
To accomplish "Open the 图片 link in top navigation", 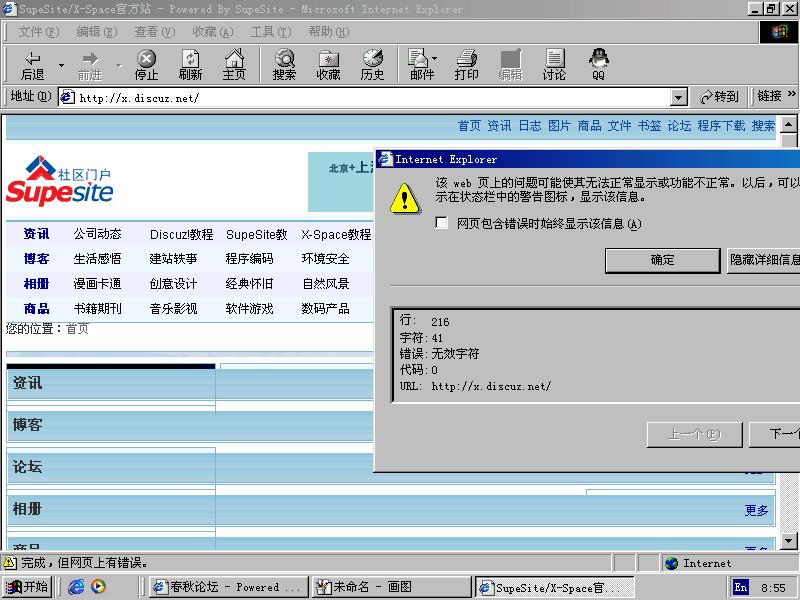I will tap(559, 126).
